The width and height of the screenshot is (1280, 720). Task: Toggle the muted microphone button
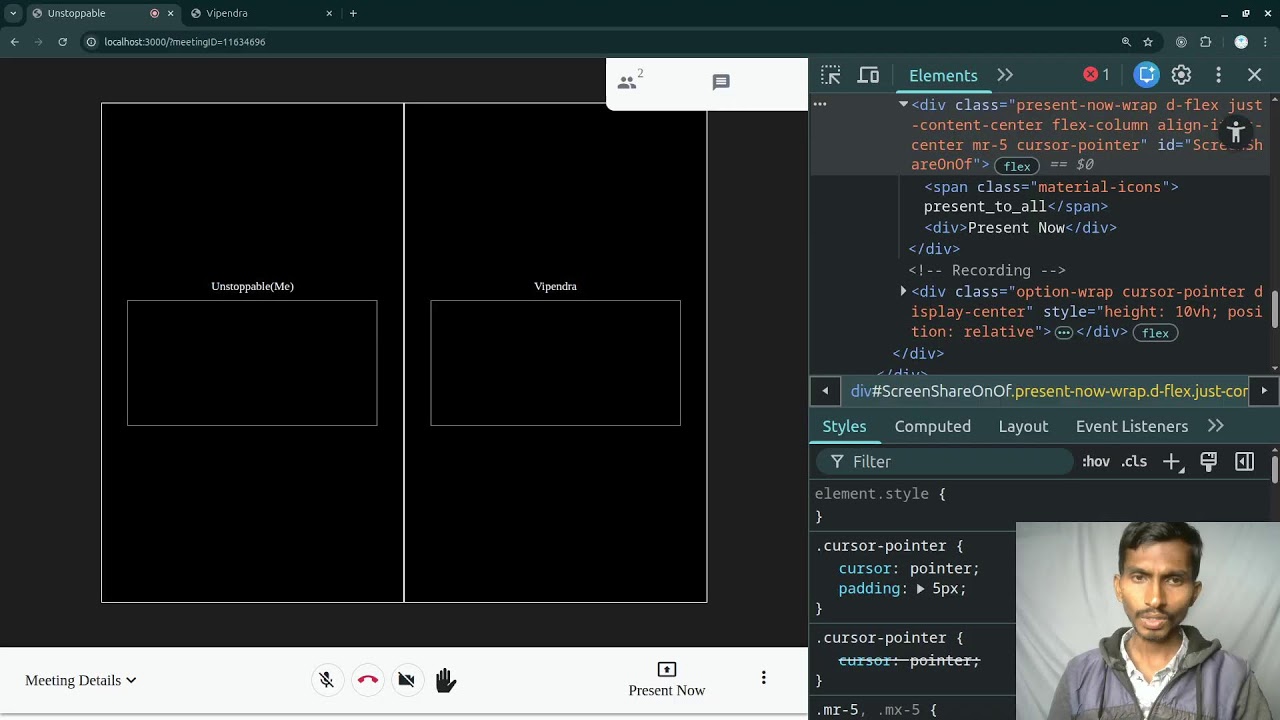tap(326, 680)
